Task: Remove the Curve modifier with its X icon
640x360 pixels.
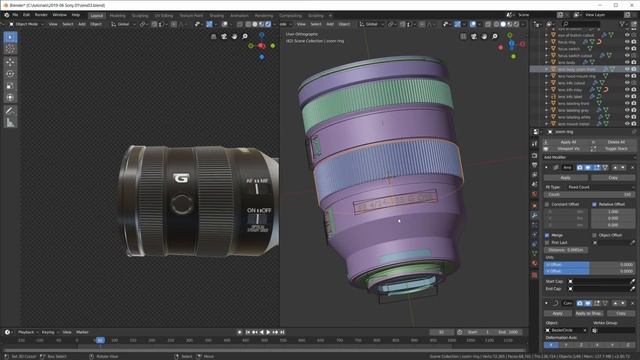Action: click(633, 303)
